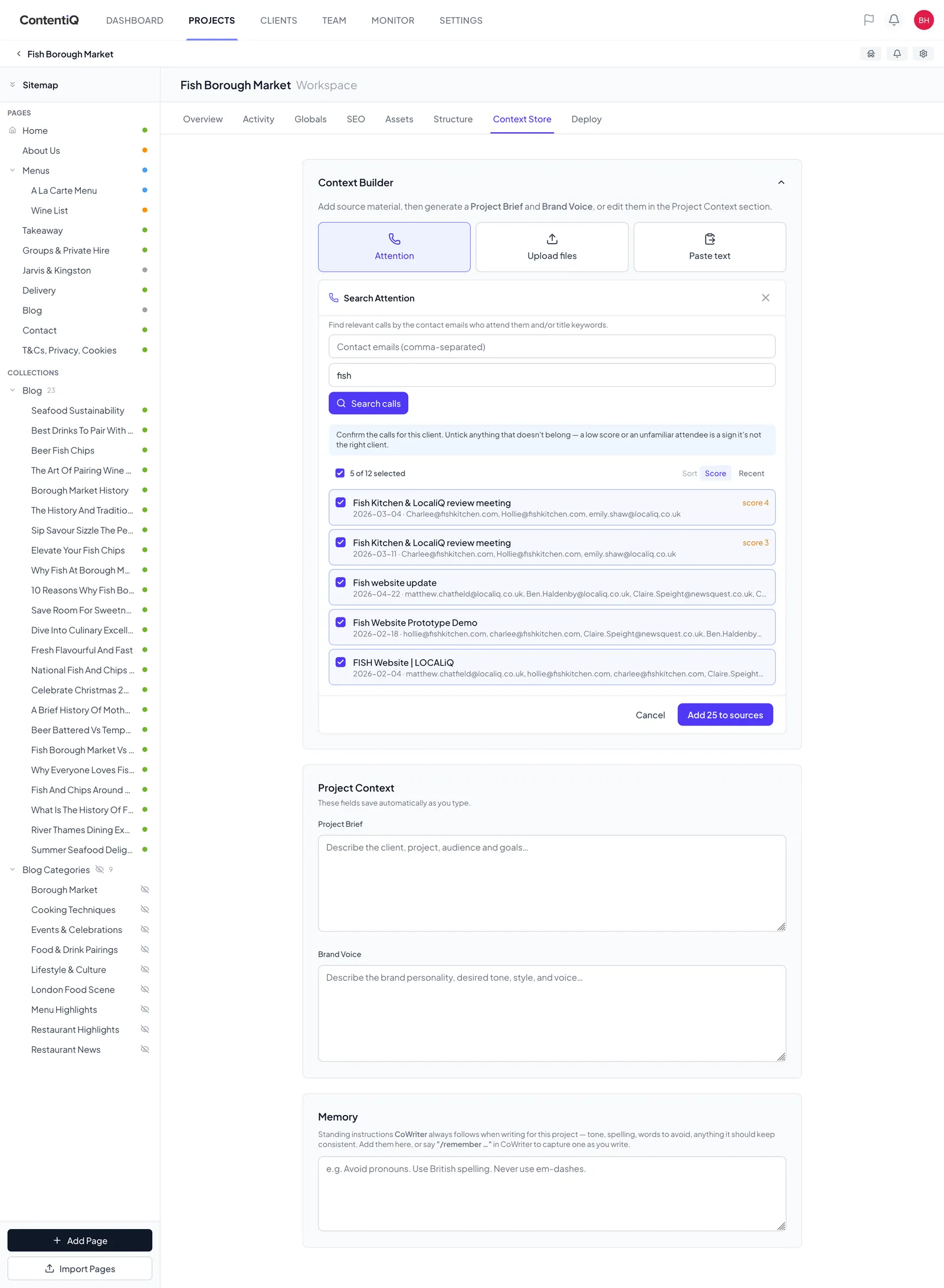Click into the Brand Voice textarea
This screenshot has width=944, height=1288.
(x=552, y=1013)
